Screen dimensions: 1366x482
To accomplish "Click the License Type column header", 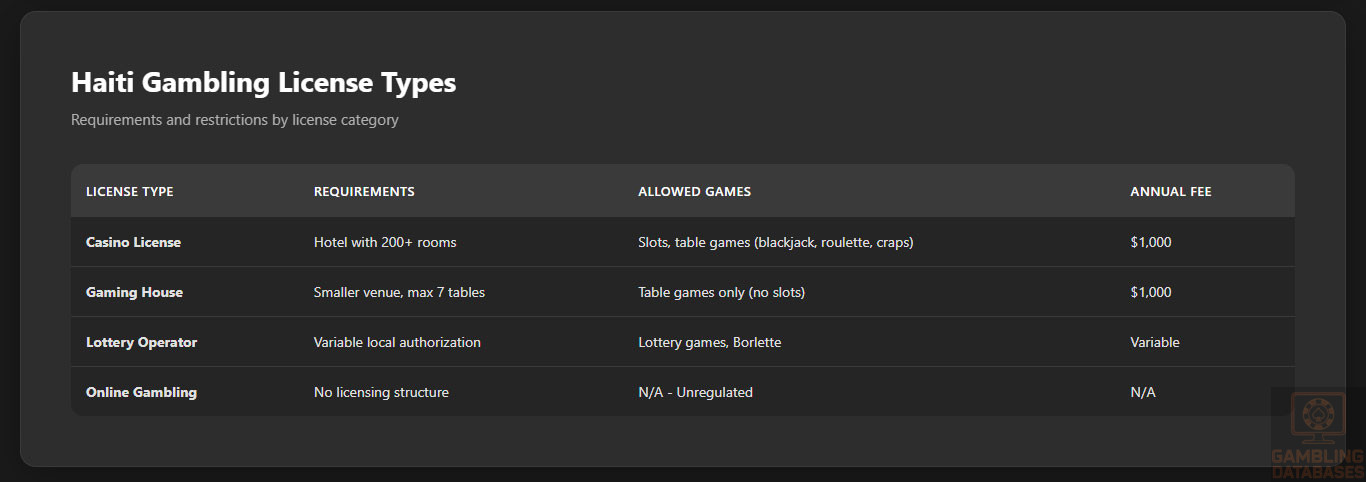I will [x=129, y=191].
